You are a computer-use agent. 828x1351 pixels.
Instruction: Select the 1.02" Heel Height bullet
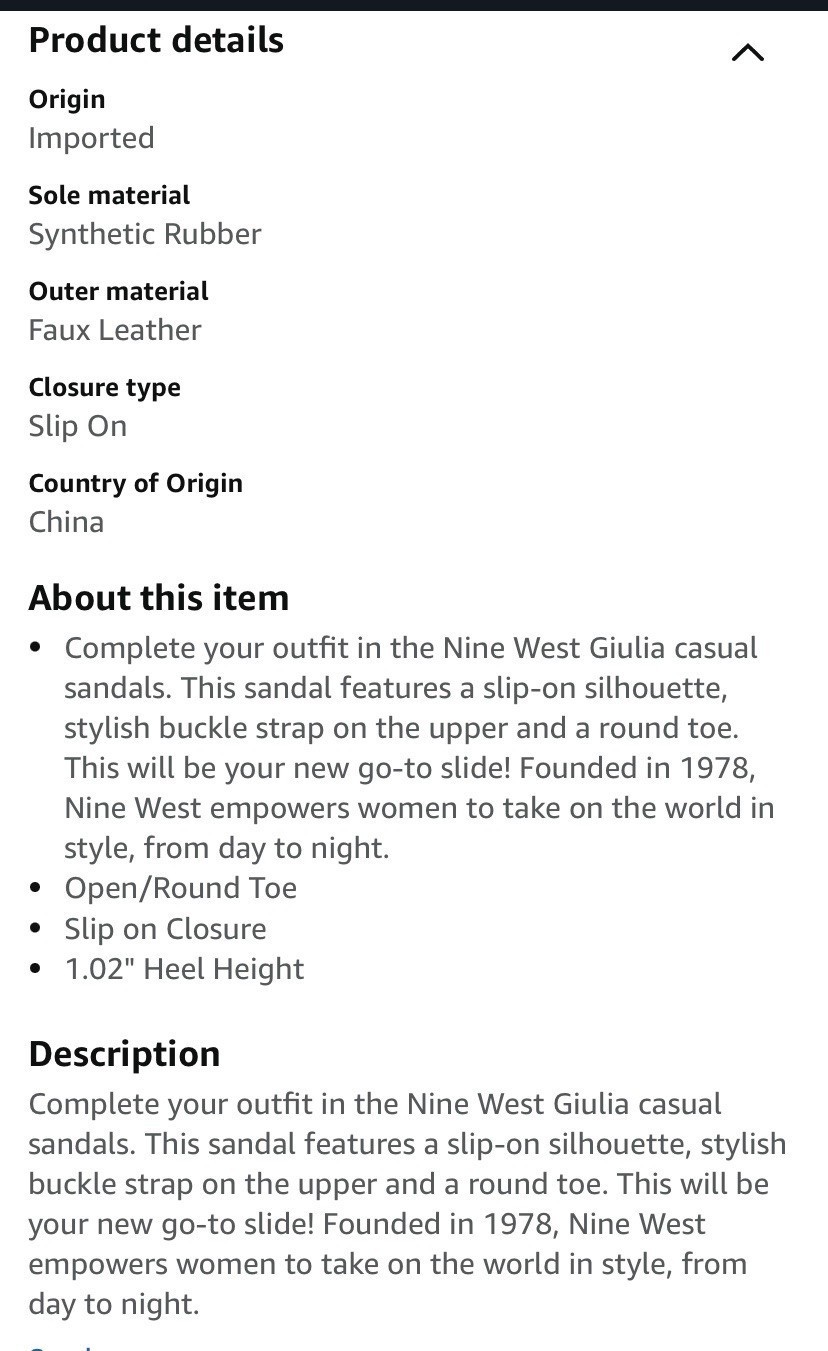coord(184,968)
